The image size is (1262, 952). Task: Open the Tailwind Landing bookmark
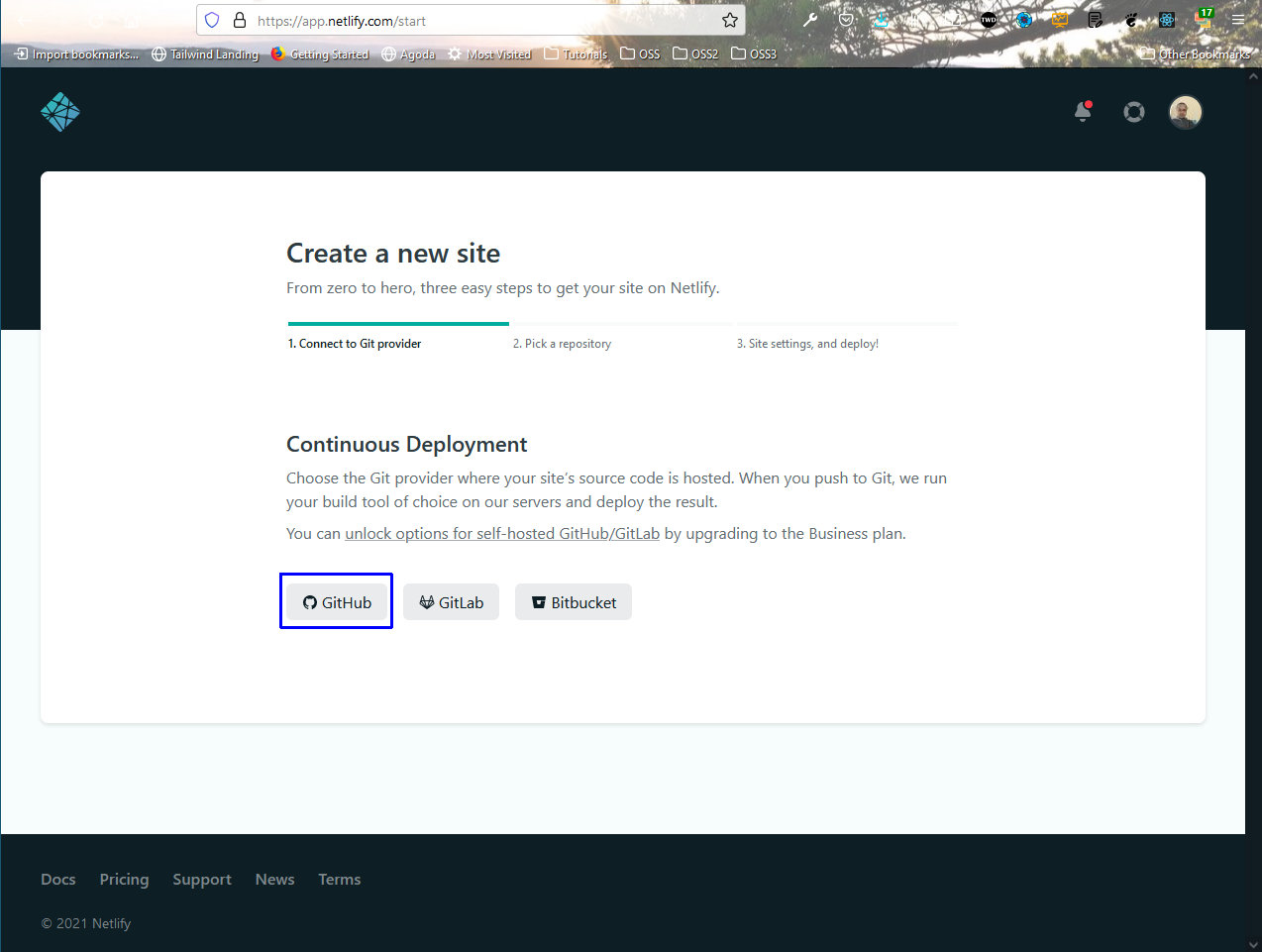205,54
